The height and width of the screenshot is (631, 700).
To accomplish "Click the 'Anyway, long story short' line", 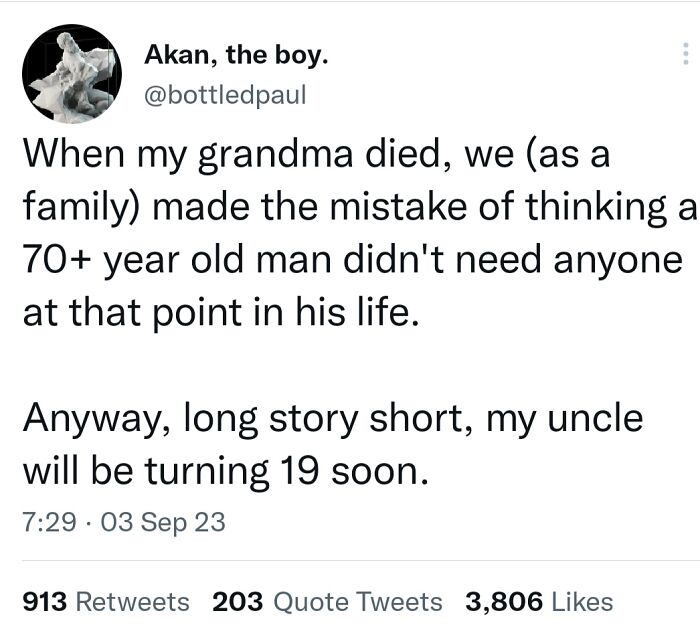I will coord(331,416).
